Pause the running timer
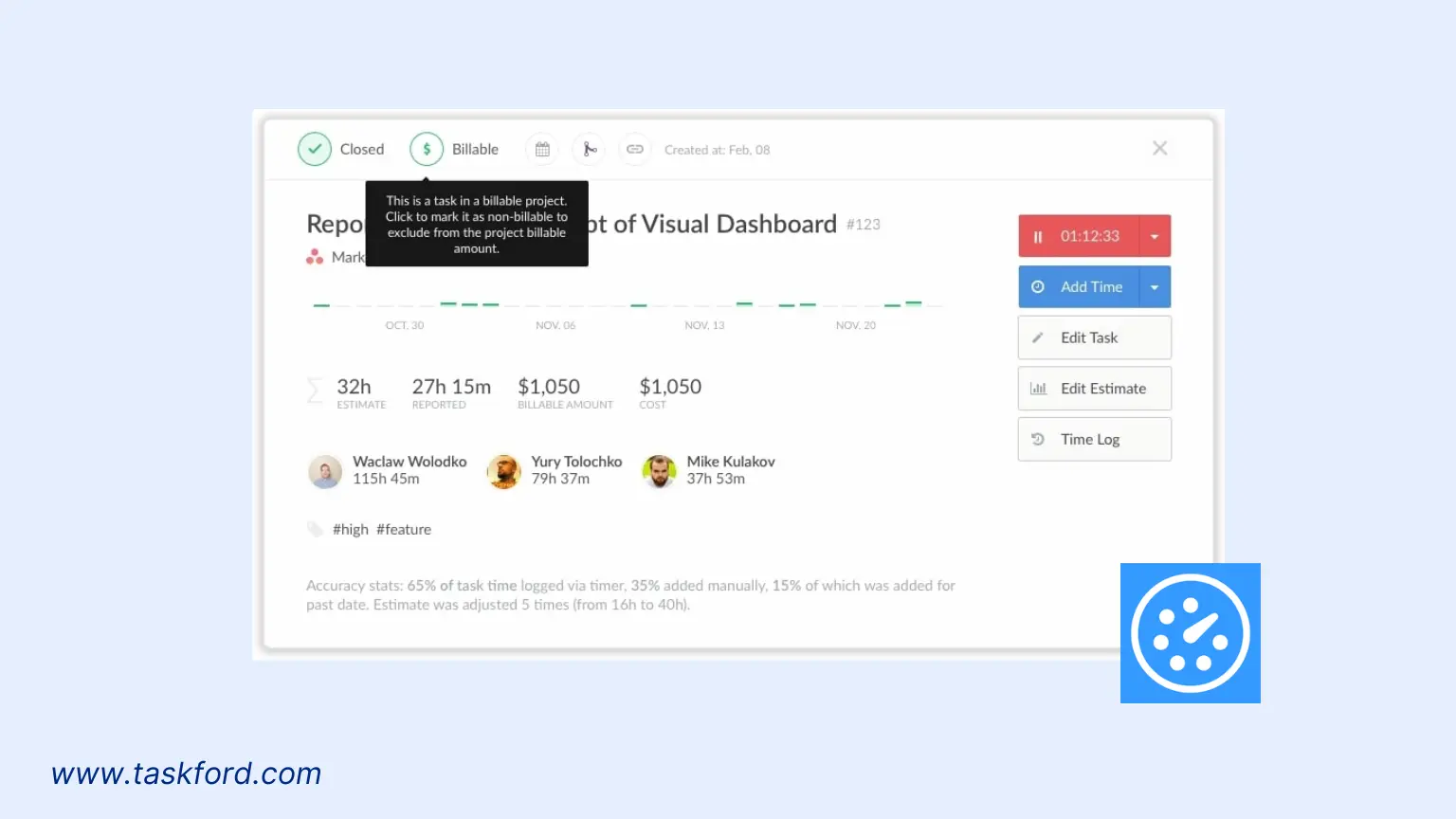The height and width of the screenshot is (819, 1456). (1039, 235)
